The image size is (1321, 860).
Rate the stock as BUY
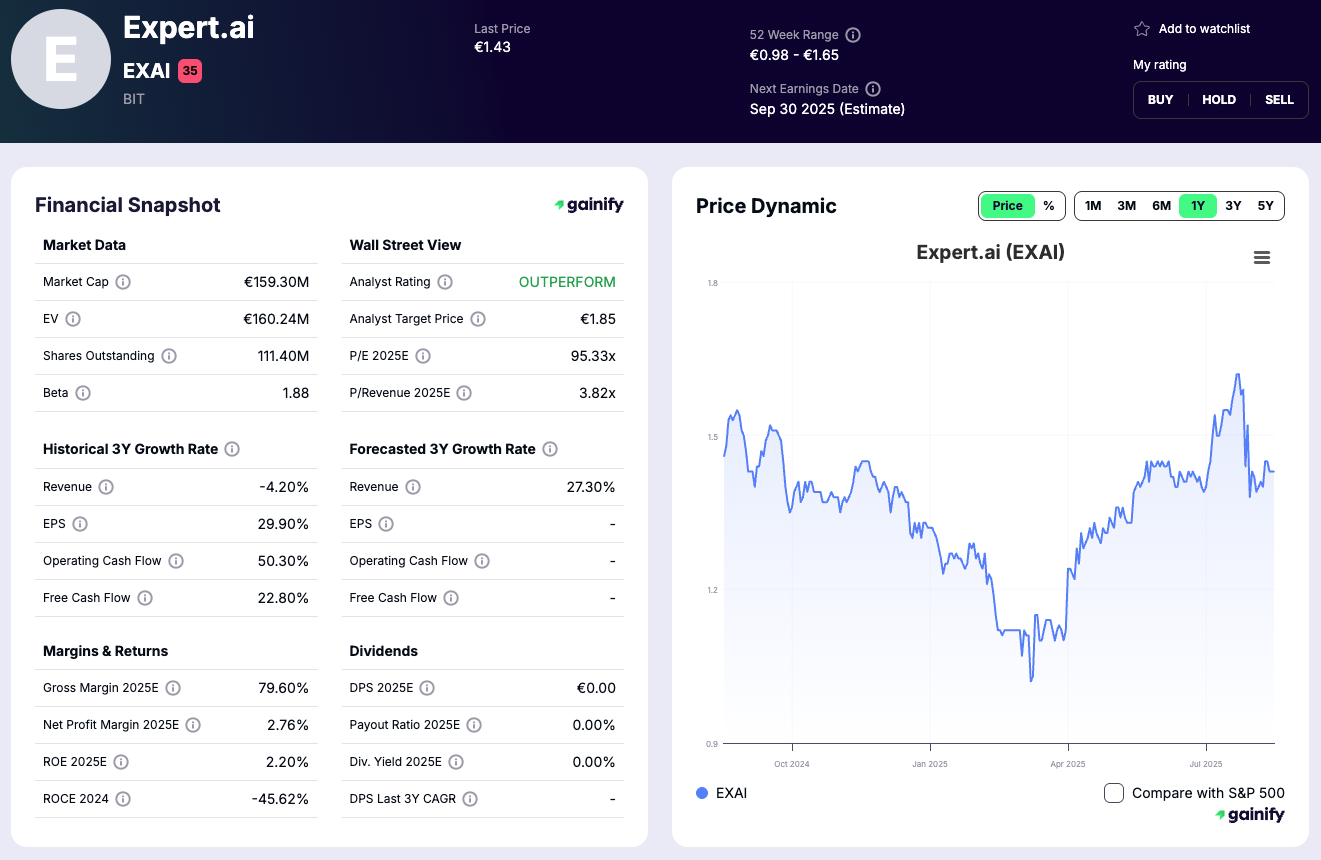(x=1161, y=100)
